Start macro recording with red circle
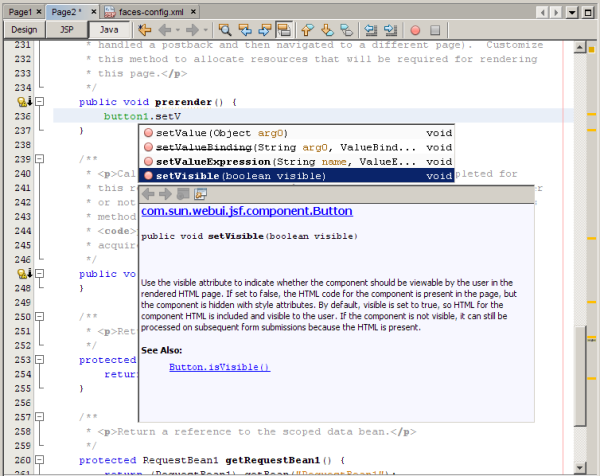 pos(415,30)
